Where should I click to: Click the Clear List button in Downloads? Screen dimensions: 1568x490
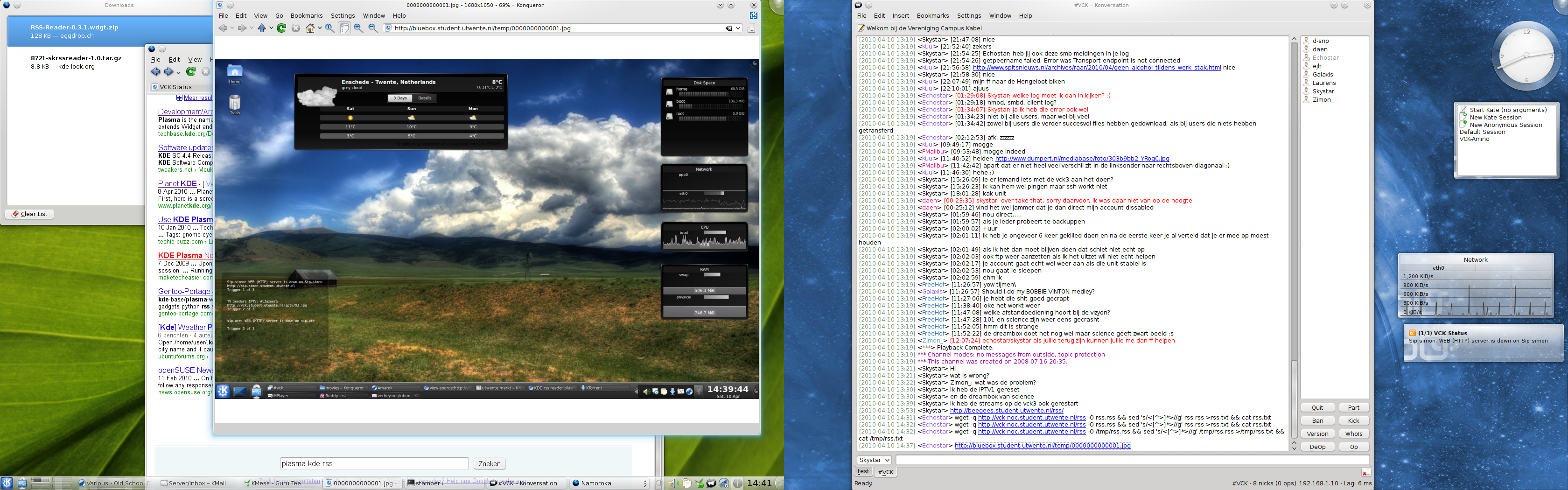(29, 214)
